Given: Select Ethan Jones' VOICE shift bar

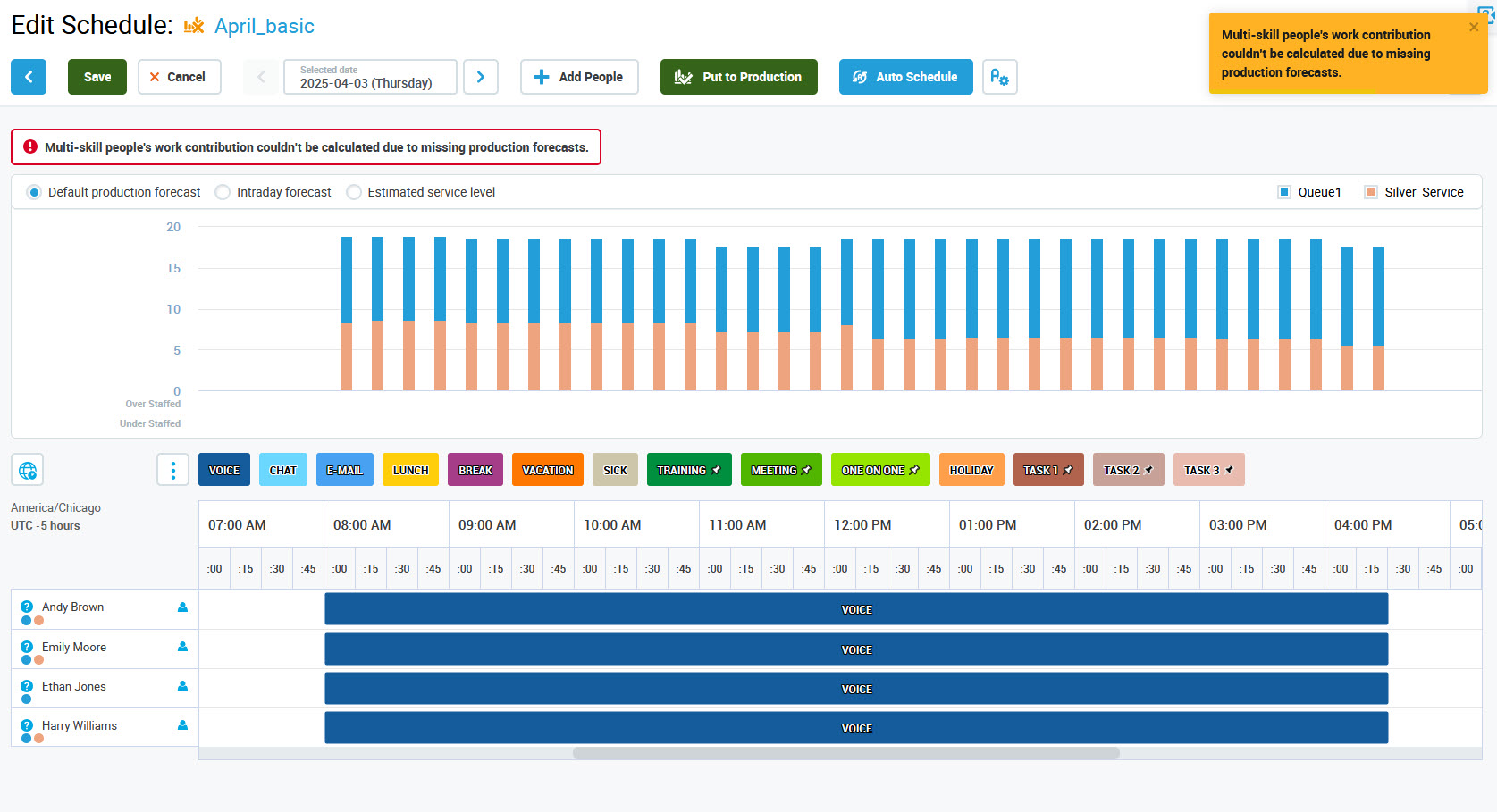Looking at the screenshot, I should pyautogui.click(x=855, y=689).
